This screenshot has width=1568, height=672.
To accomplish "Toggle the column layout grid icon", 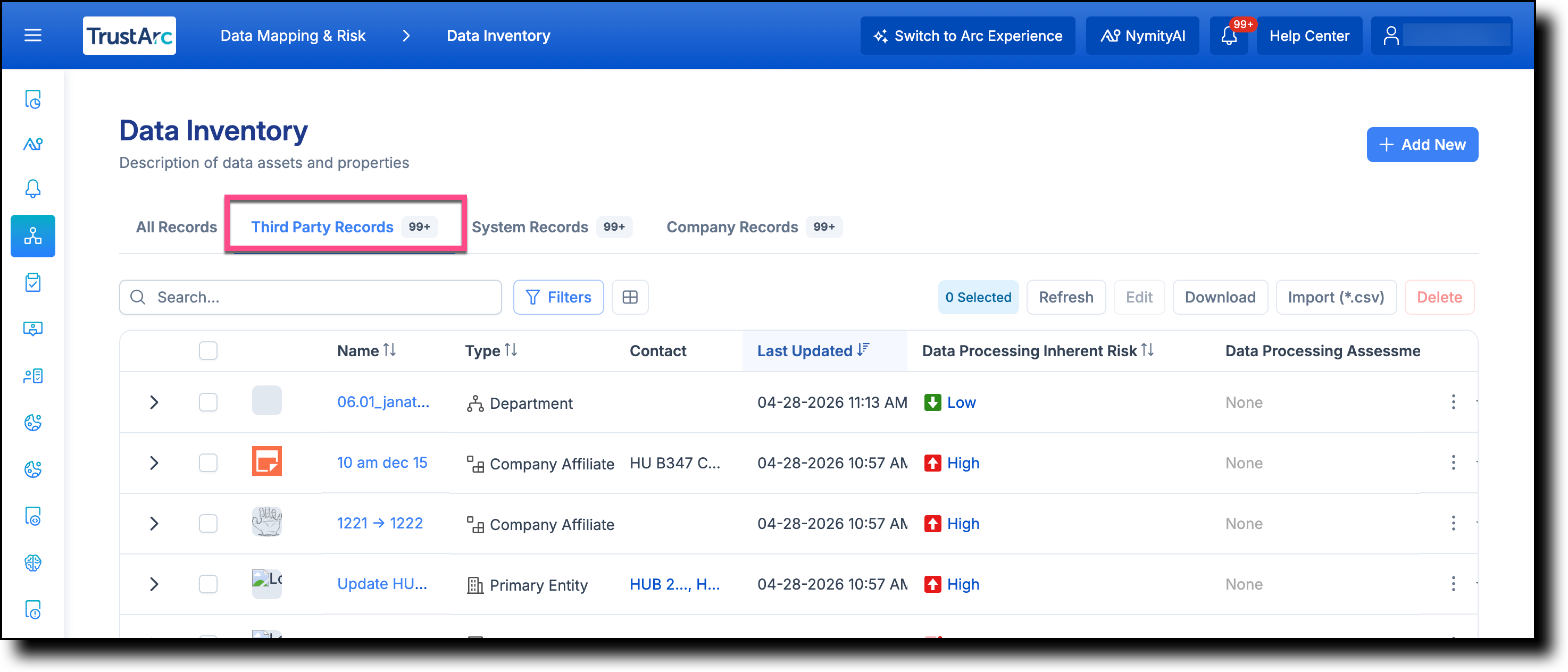I will tap(630, 297).
